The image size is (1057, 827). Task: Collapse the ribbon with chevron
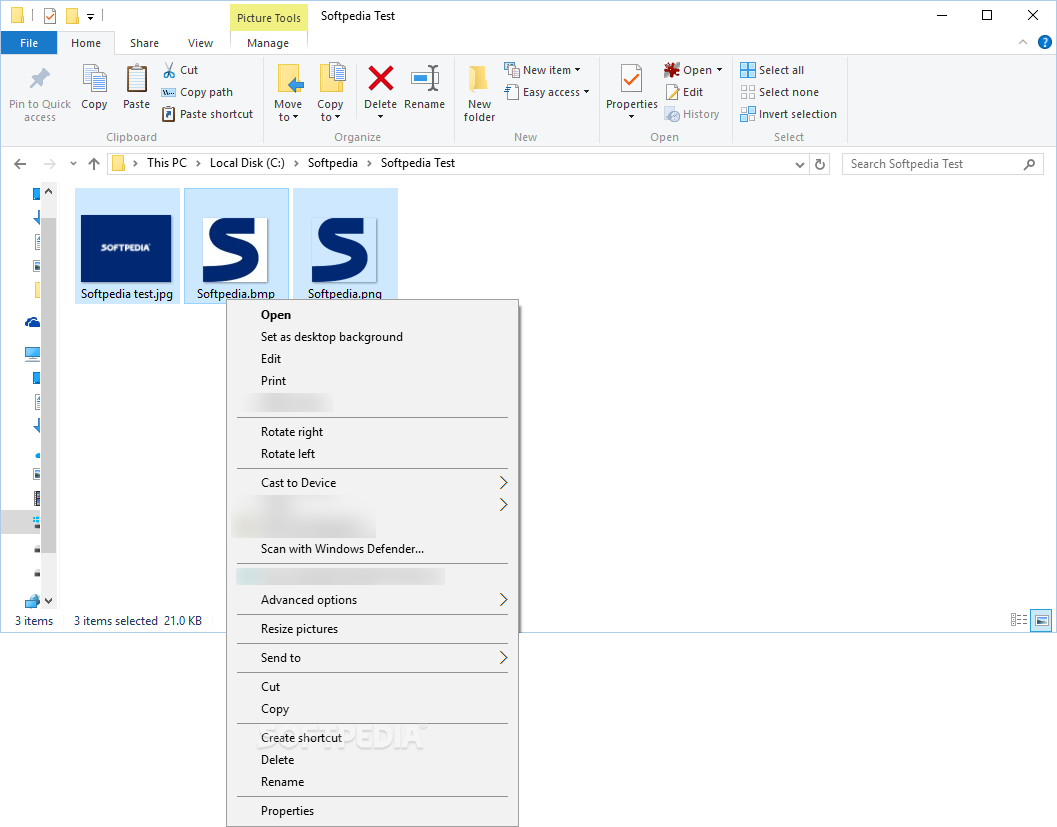[1023, 42]
